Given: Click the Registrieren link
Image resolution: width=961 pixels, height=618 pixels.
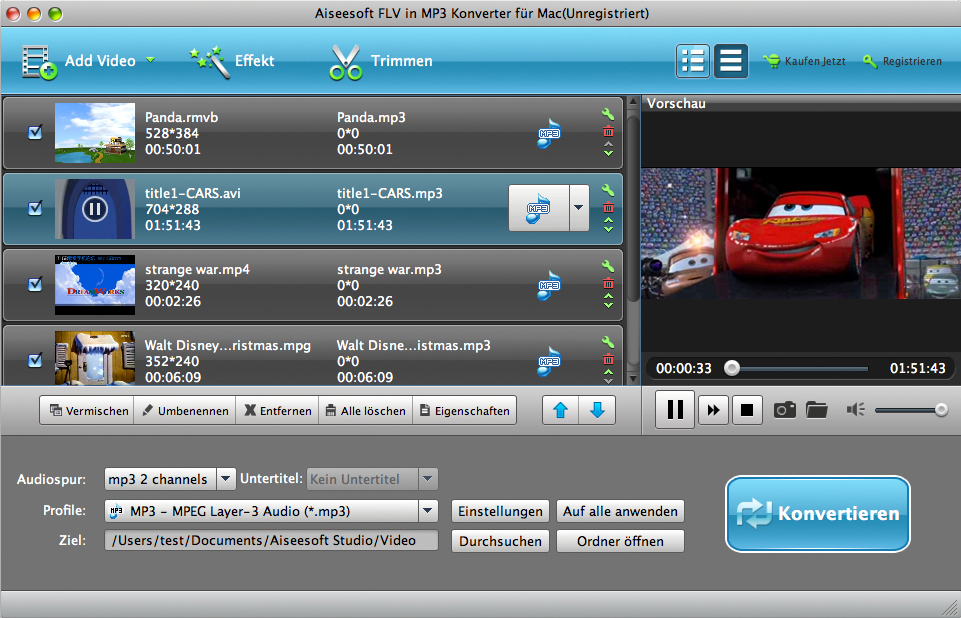Looking at the screenshot, I should tap(902, 61).
